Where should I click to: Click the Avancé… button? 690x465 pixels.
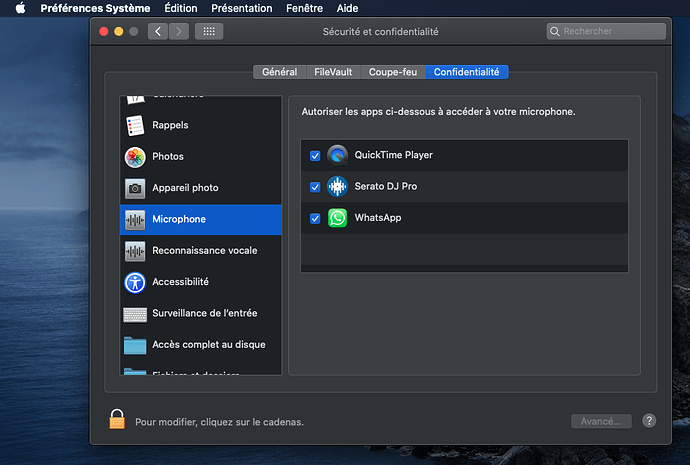(601, 421)
